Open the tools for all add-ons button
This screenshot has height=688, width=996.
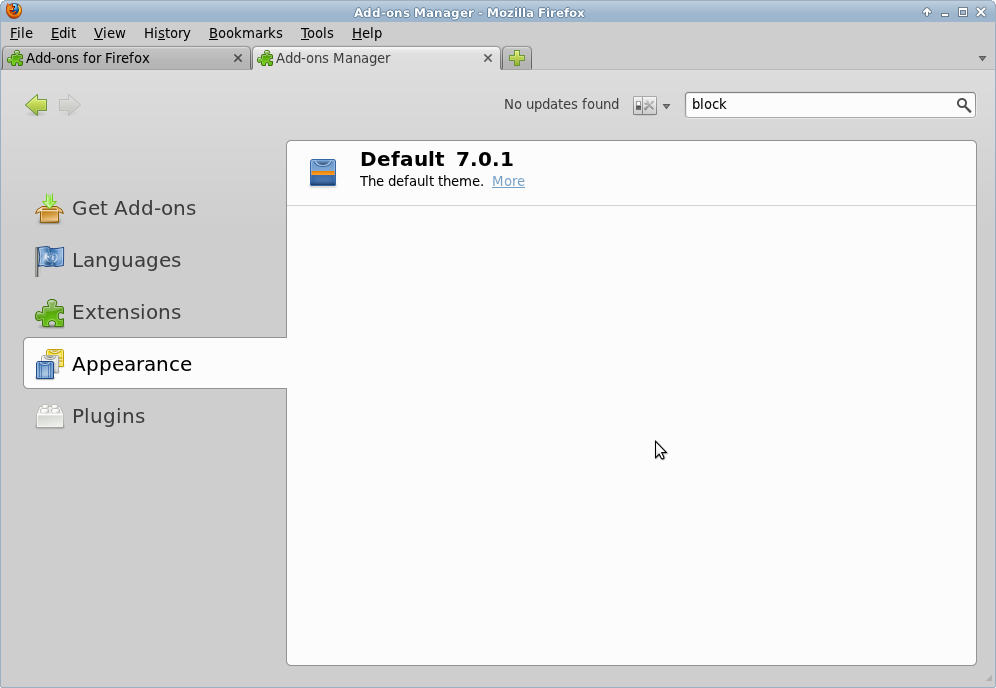click(x=645, y=105)
